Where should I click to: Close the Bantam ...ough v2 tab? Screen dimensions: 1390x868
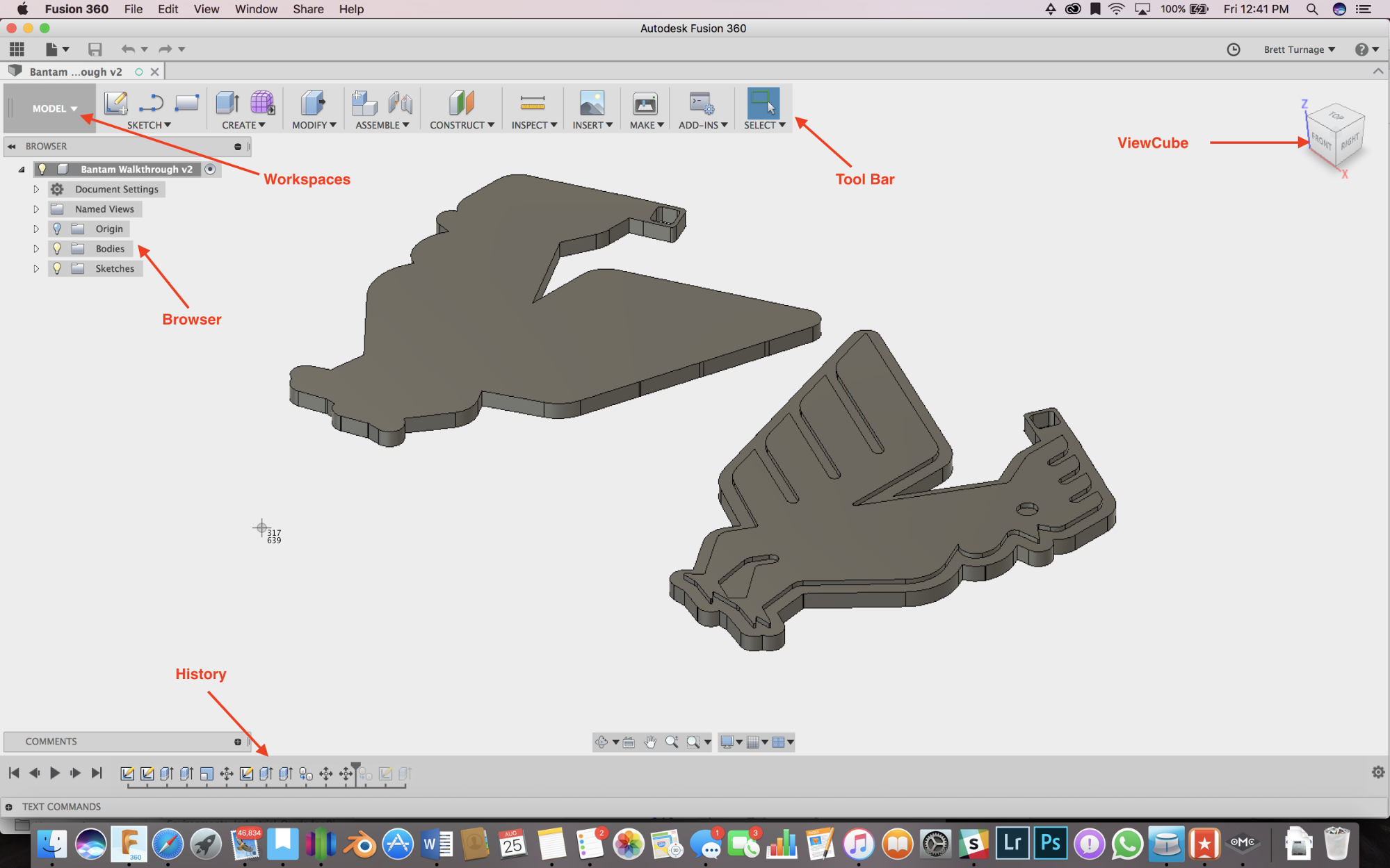coord(155,72)
